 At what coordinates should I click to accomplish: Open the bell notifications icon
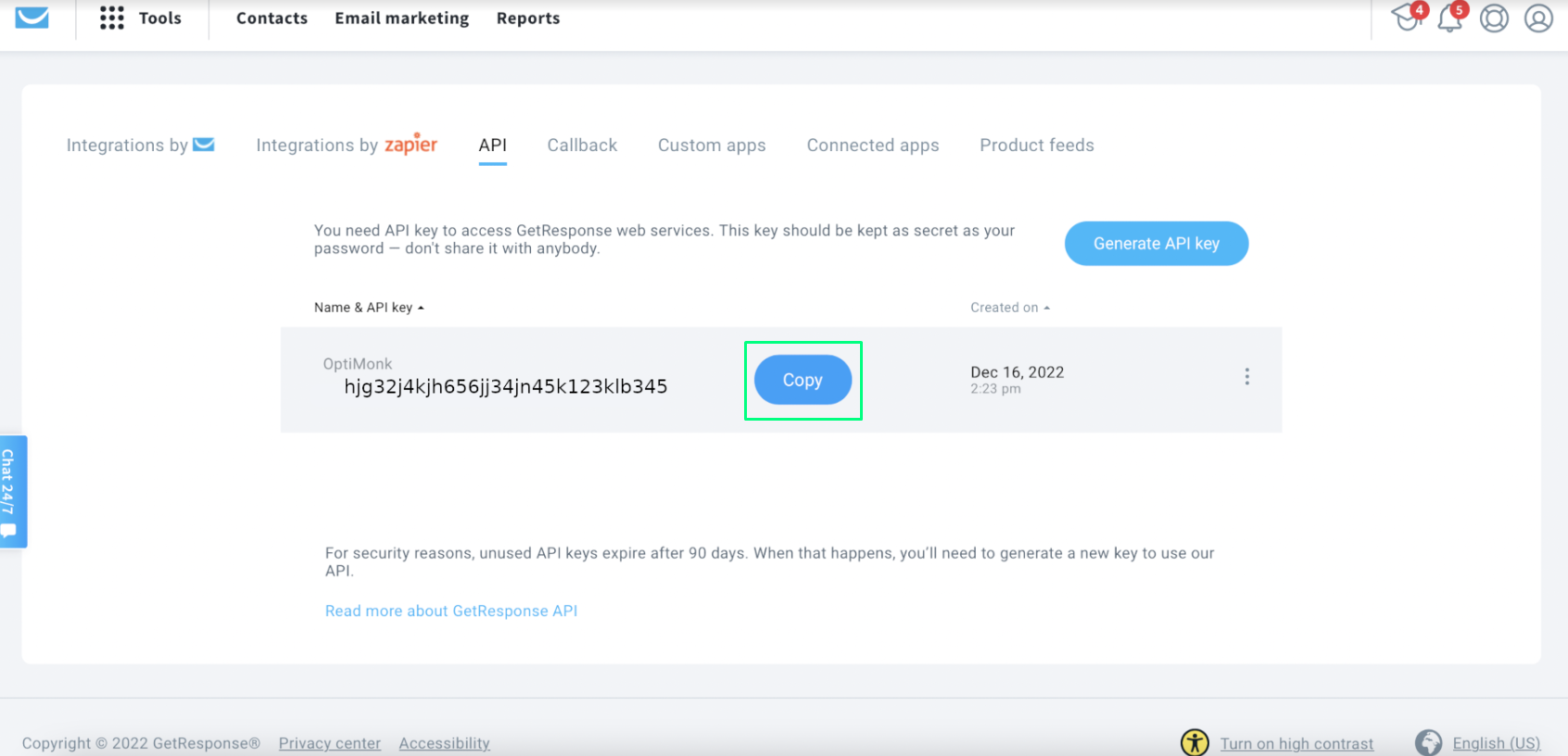coord(1450,18)
